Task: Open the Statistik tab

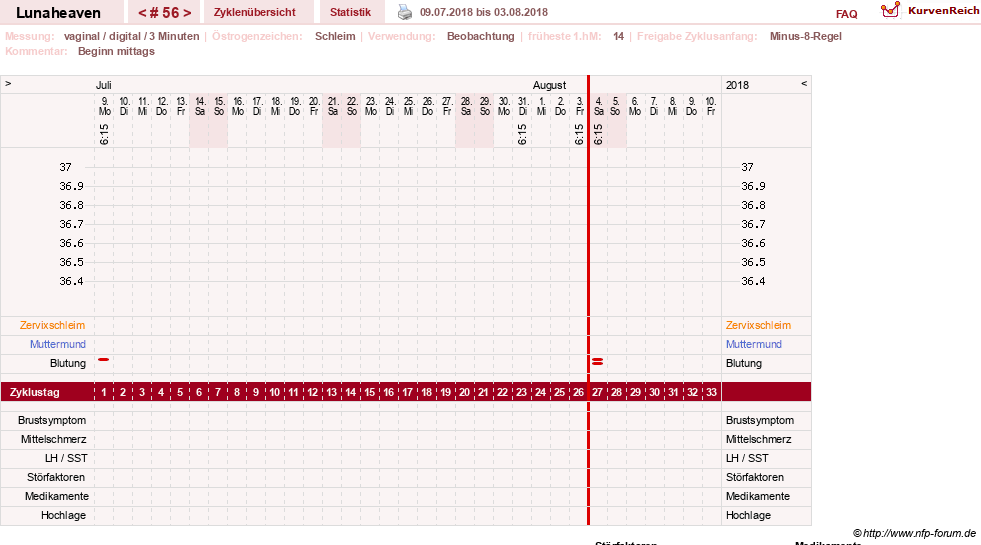Action: point(350,12)
